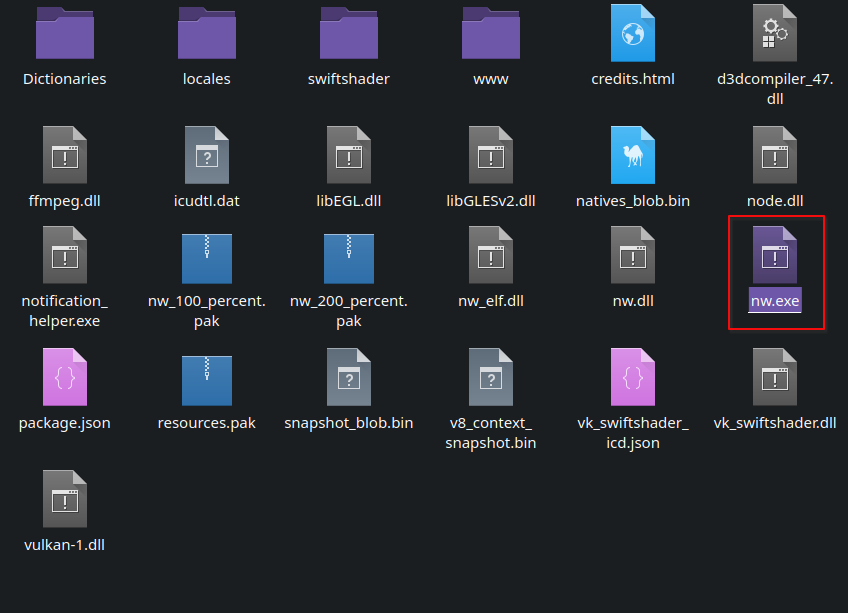
Task: Select the www folder icon
Action: coord(491,33)
